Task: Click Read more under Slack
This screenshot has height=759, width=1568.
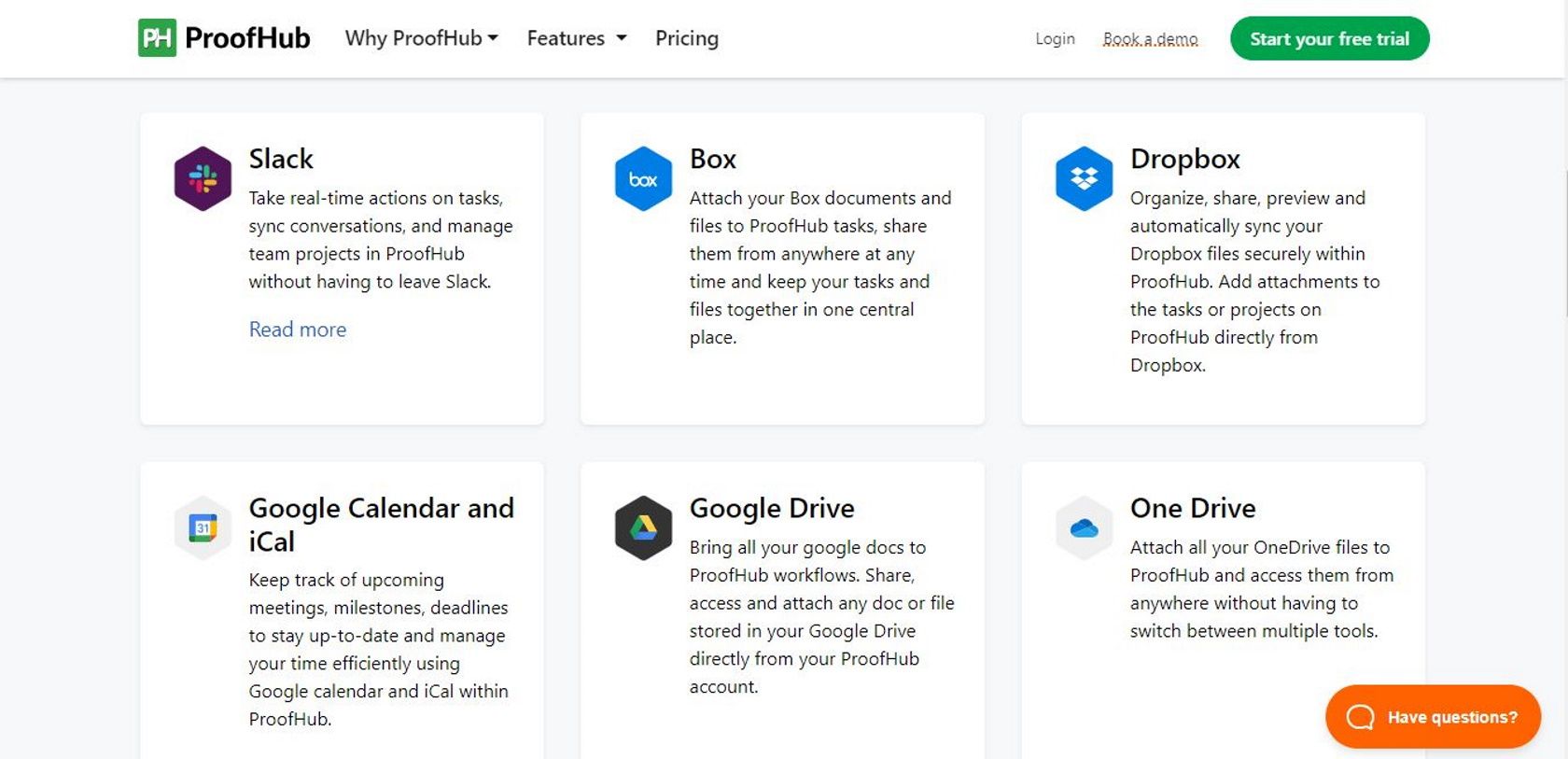Action: tap(298, 330)
